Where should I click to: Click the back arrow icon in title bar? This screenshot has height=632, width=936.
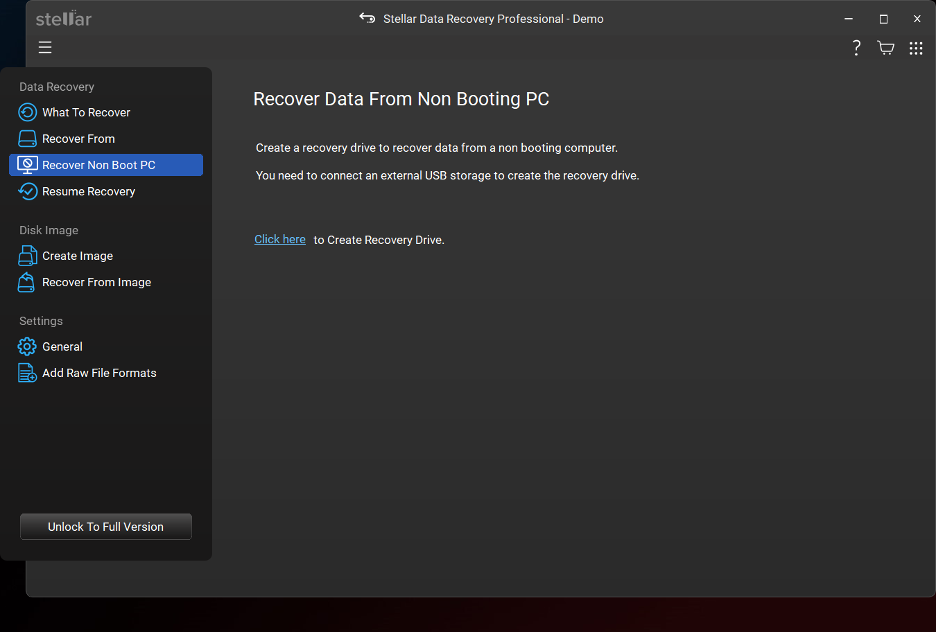[367, 18]
